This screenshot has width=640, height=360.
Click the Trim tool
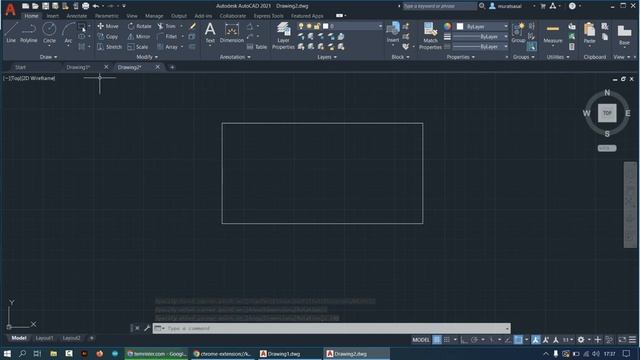point(167,26)
